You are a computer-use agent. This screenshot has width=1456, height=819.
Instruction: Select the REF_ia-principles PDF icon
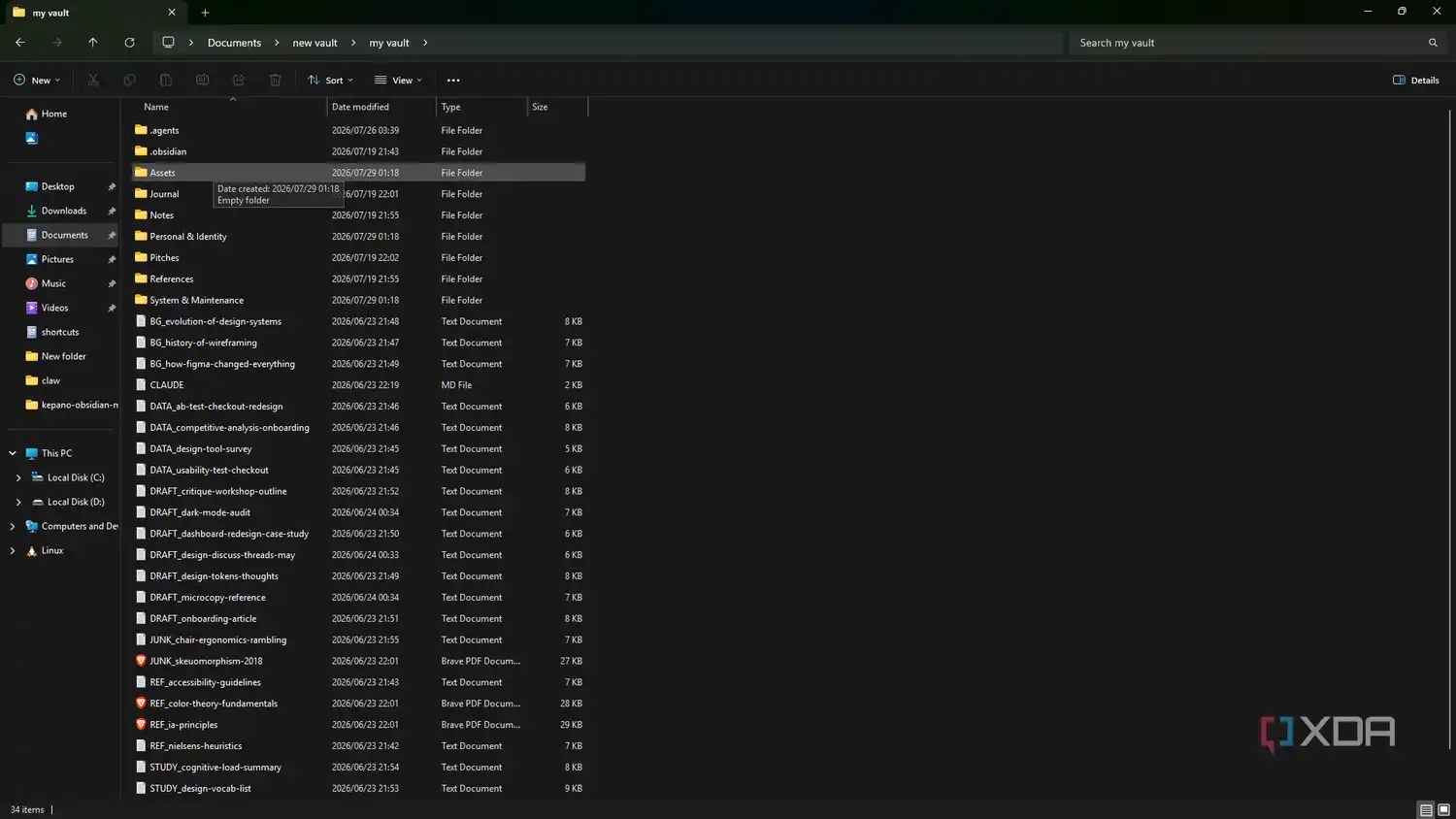point(141,725)
